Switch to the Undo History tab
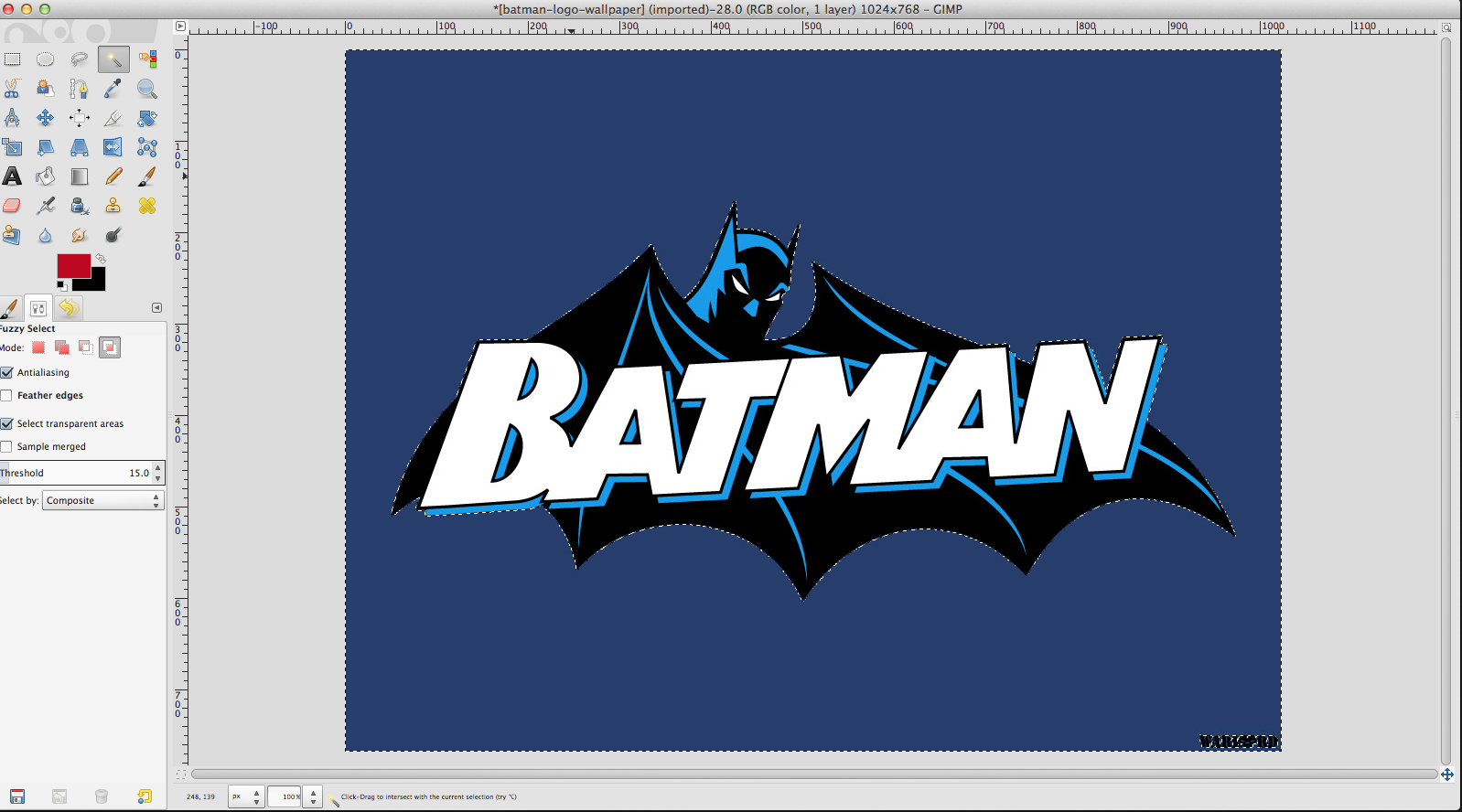This screenshot has width=1462, height=812. tap(69, 308)
